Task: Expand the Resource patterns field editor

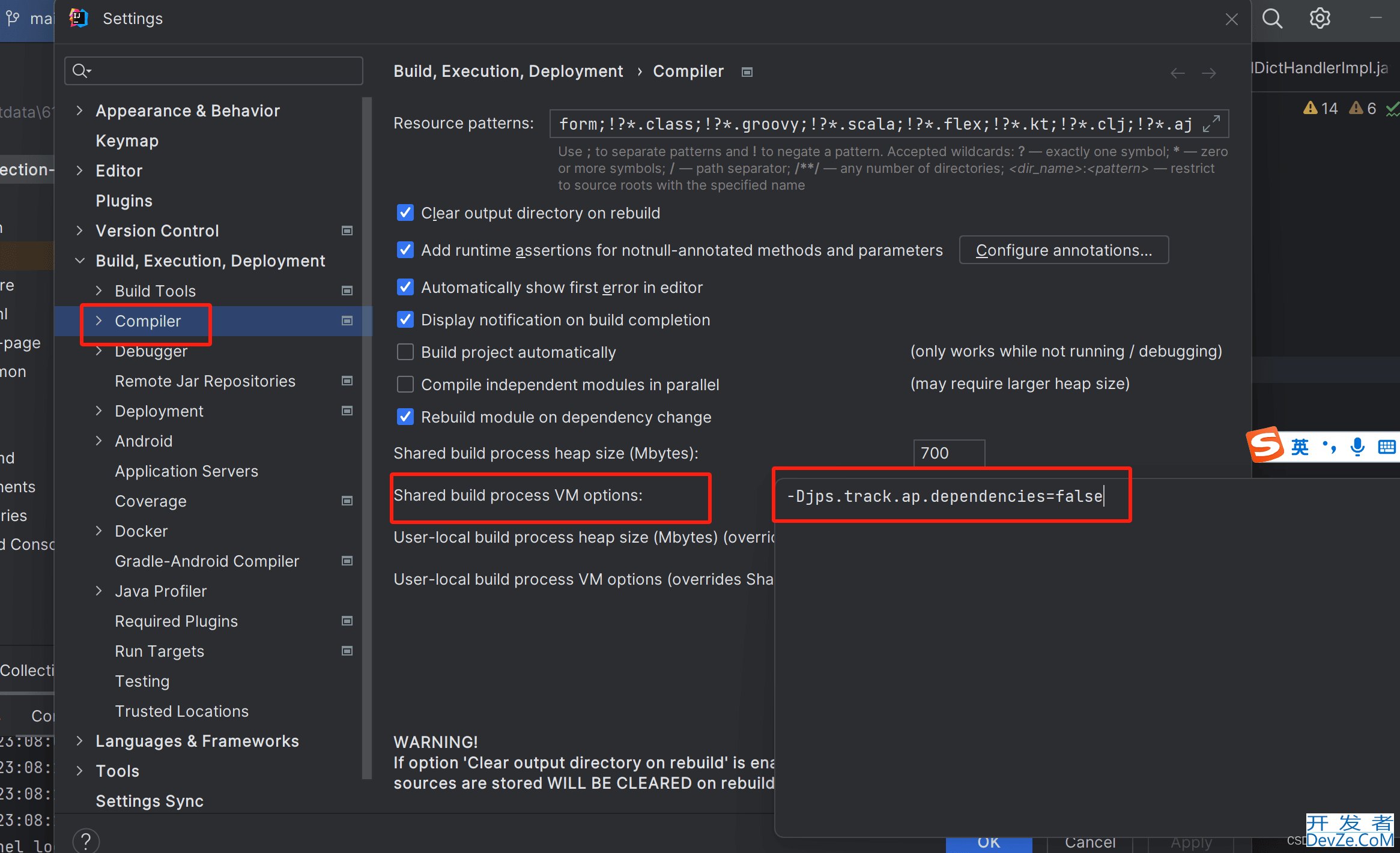Action: (x=1211, y=124)
